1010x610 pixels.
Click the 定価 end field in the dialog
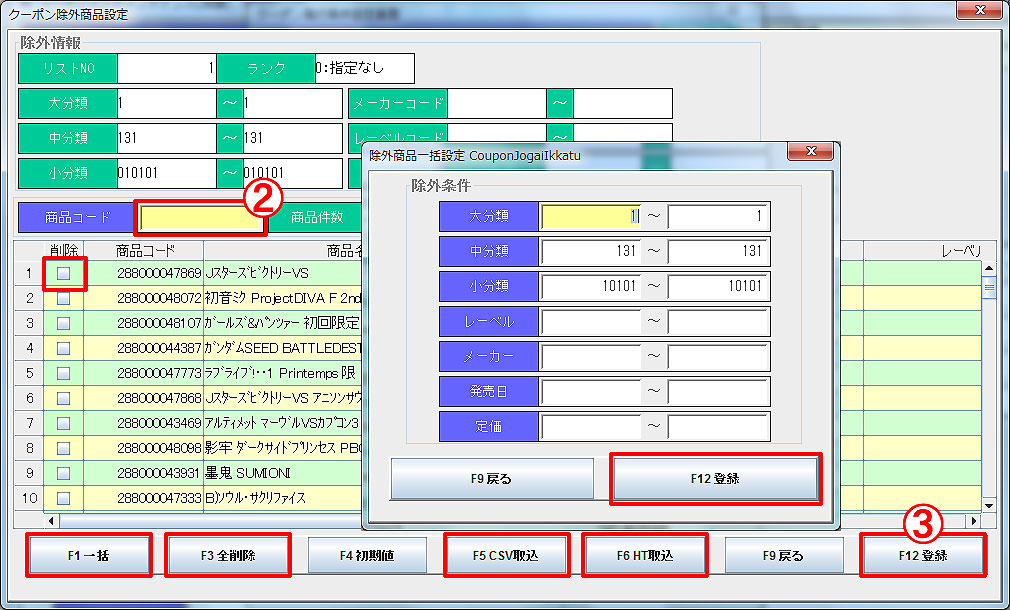tap(718, 426)
